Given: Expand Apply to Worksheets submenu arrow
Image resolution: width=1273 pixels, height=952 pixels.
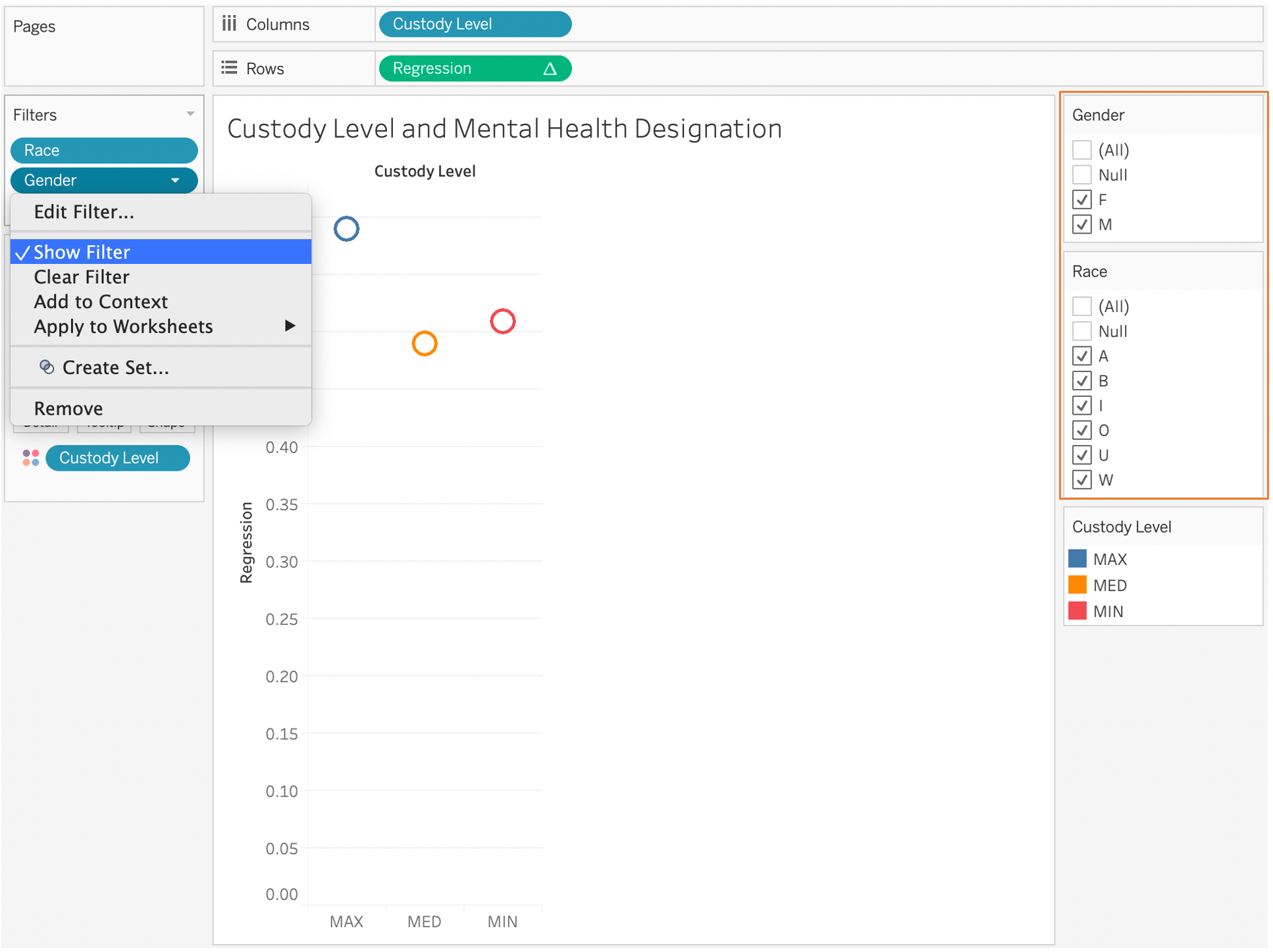Looking at the screenshot, I should point(290,326).
